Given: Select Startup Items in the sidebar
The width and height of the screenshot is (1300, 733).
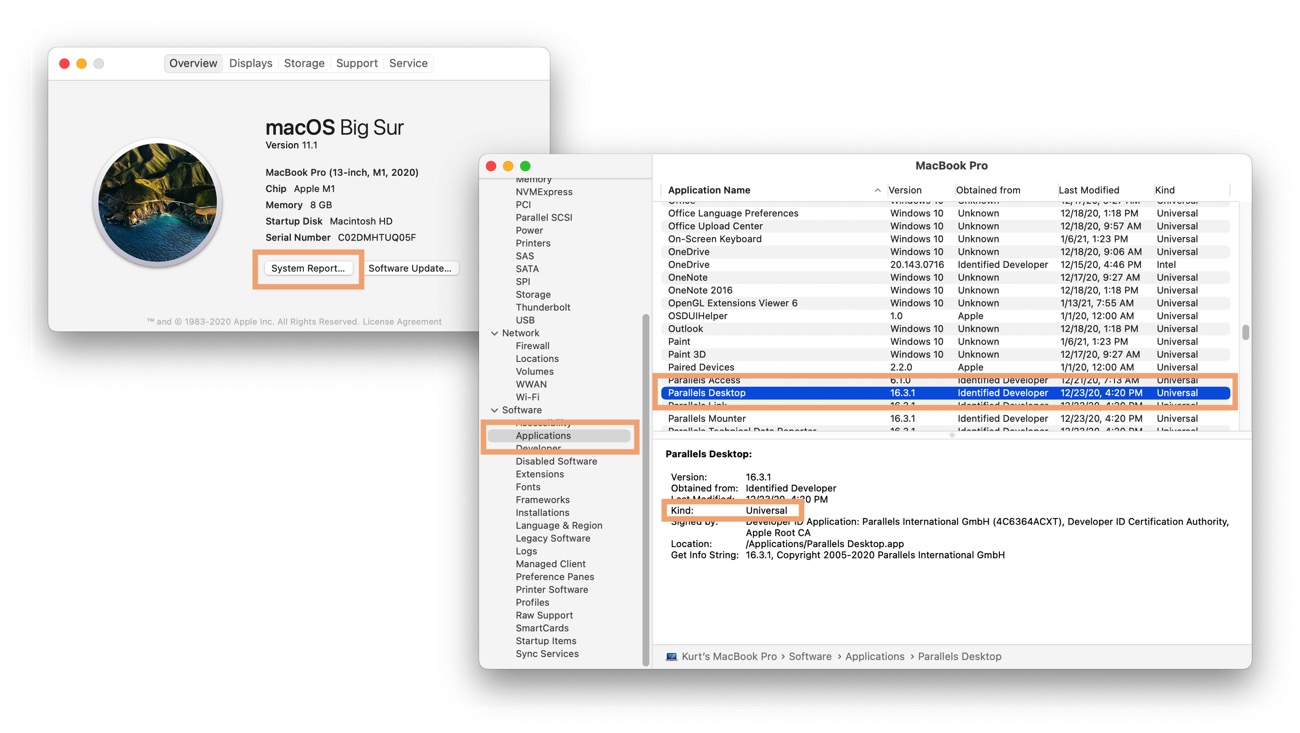Looking at the screenshot, I should [546, 641].
